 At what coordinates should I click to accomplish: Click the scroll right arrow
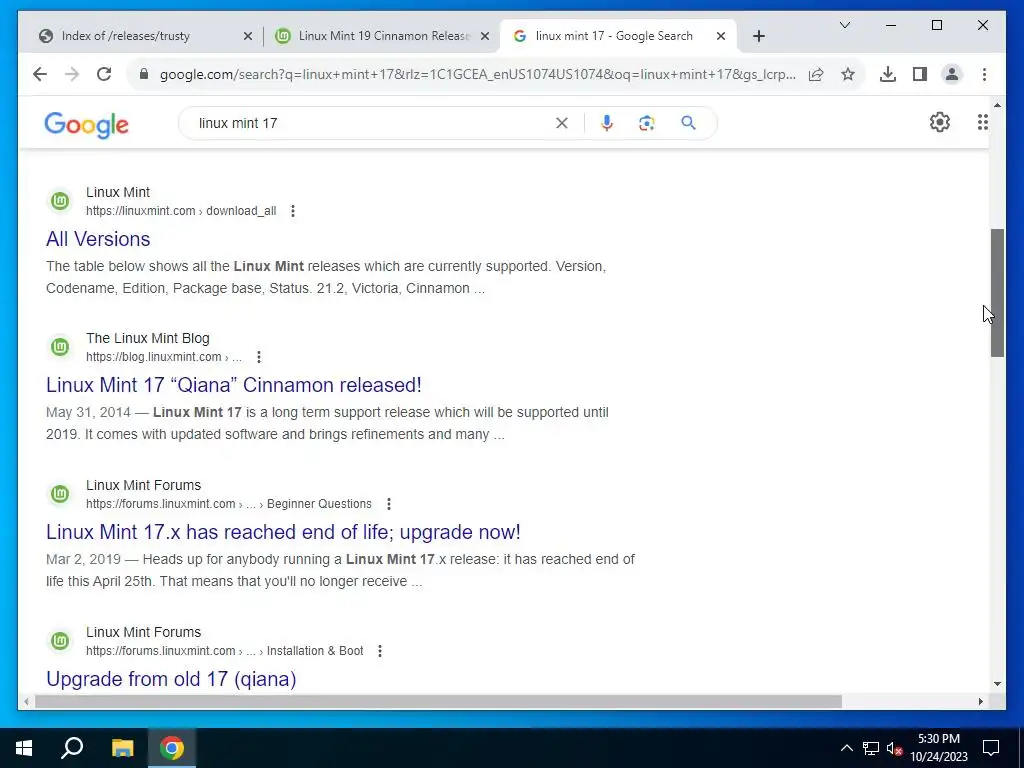(x=981, y=701)
